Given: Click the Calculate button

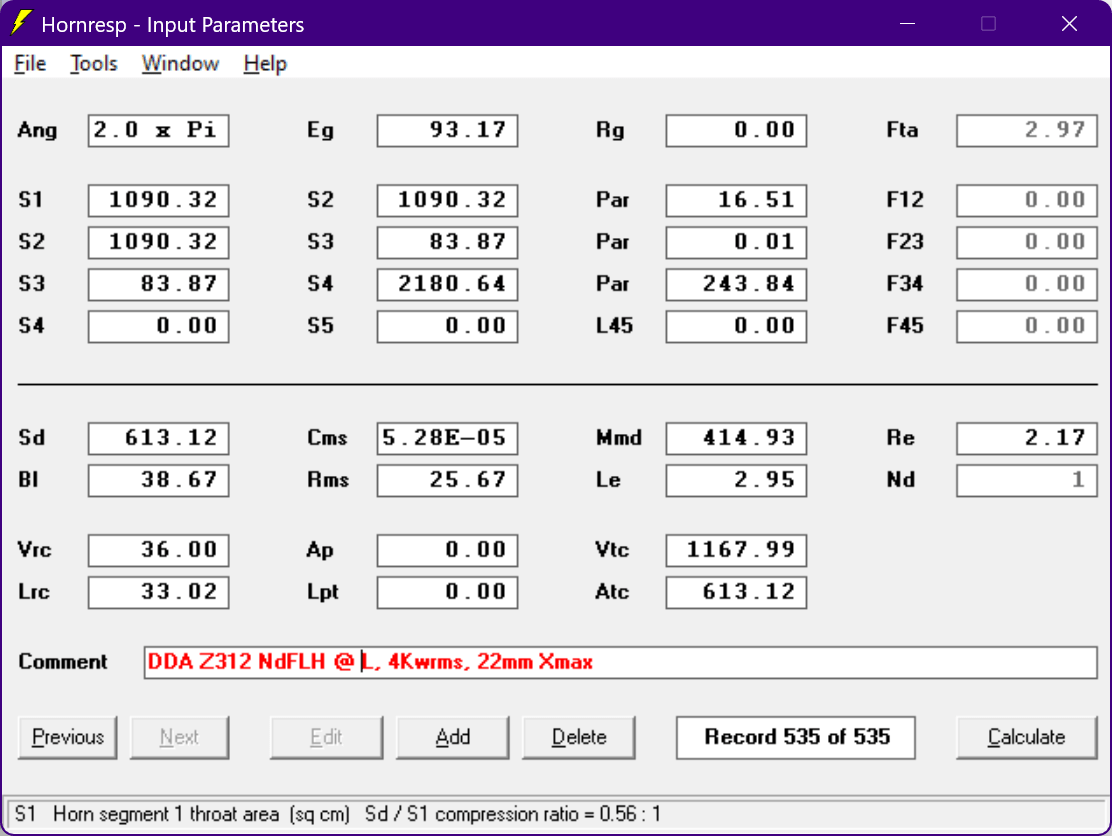Looking at the screenshot, I should [x=1026, y=737].
